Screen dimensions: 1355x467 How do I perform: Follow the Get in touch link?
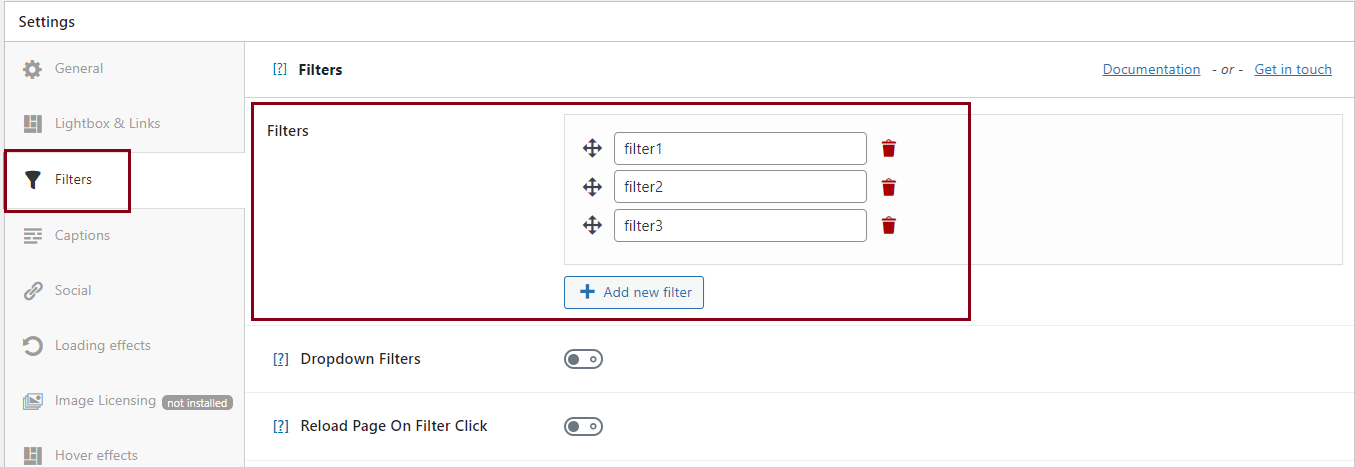click(x=1293, y=70)
